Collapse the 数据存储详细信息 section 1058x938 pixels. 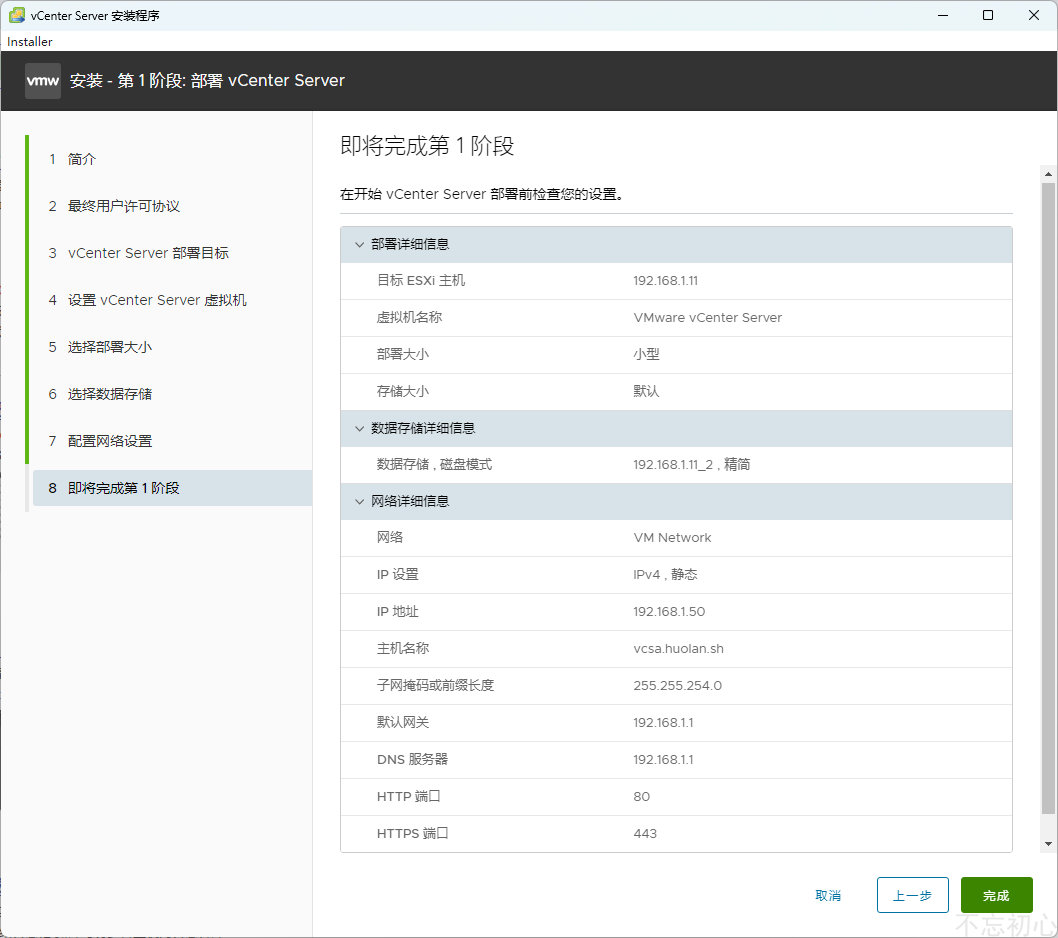pyautogui.click(x=359, y=429)
